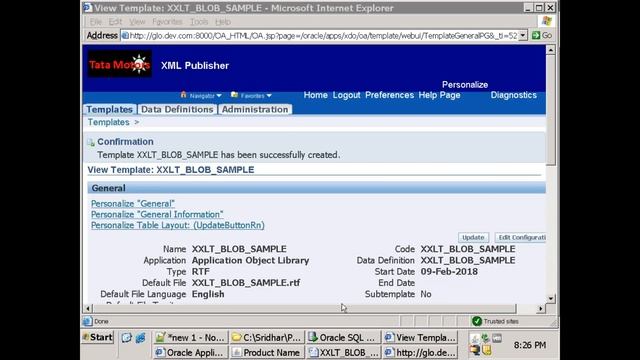
Task: Click Application Object Library value
Action: 251,260
